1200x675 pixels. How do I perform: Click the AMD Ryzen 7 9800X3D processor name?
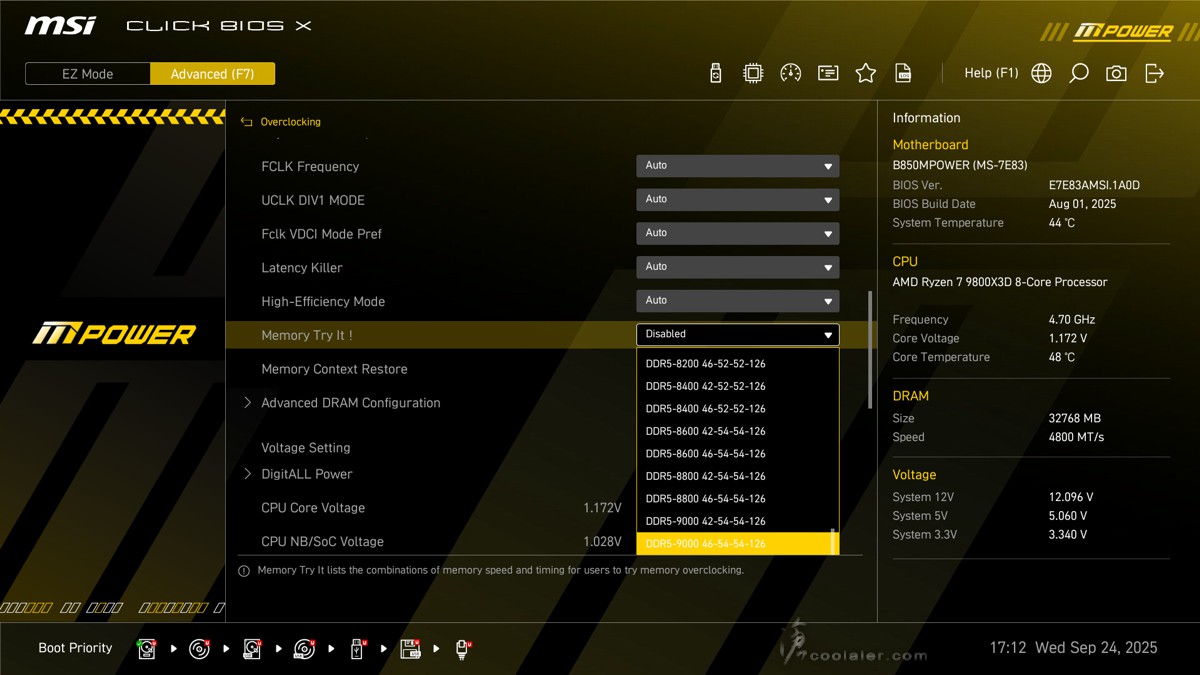(1000, 282)
